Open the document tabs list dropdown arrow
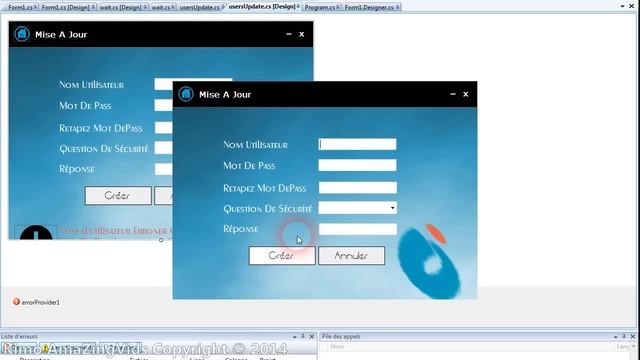This screenshot has width=640, height=360. (622, 6)
